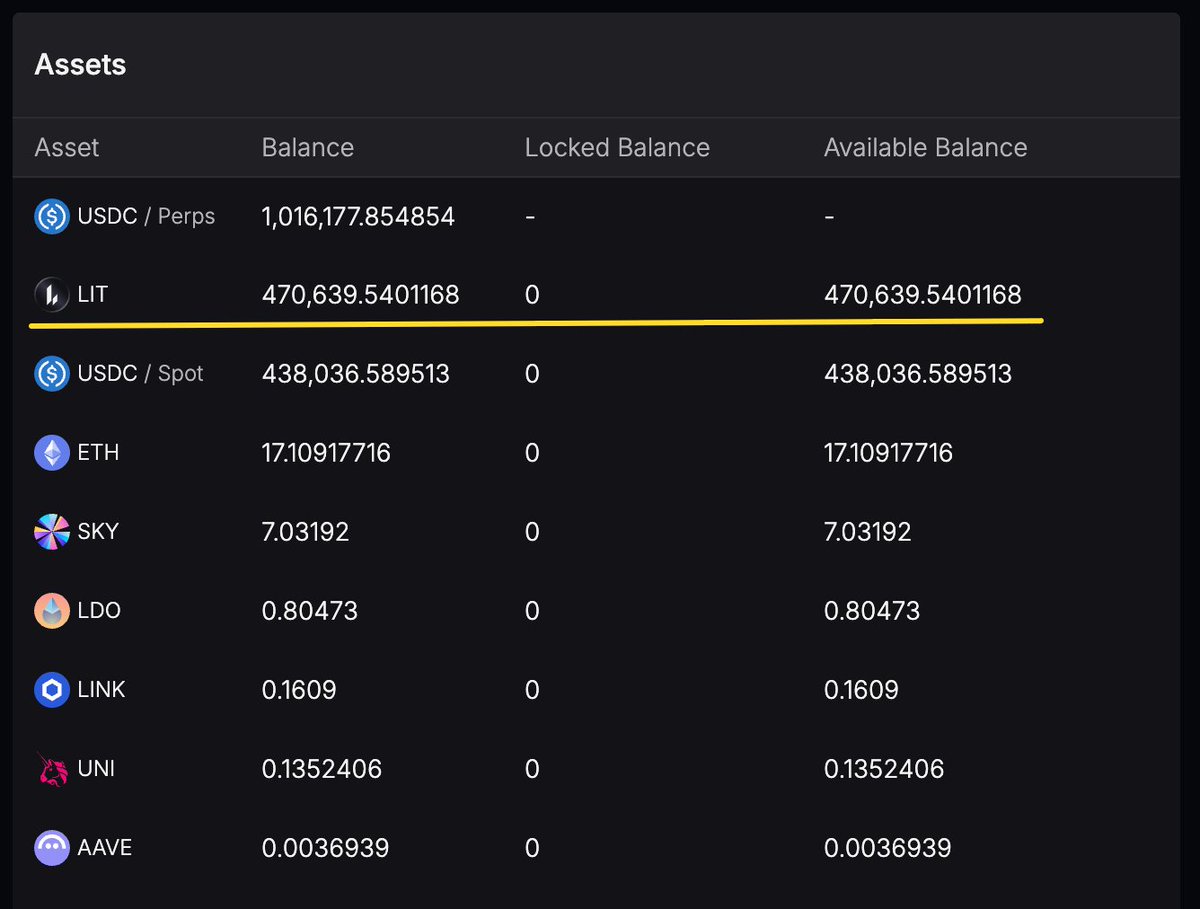Click ETH locked balance 0
Viewport: 1200px width, 909px height.
(532, 453)
